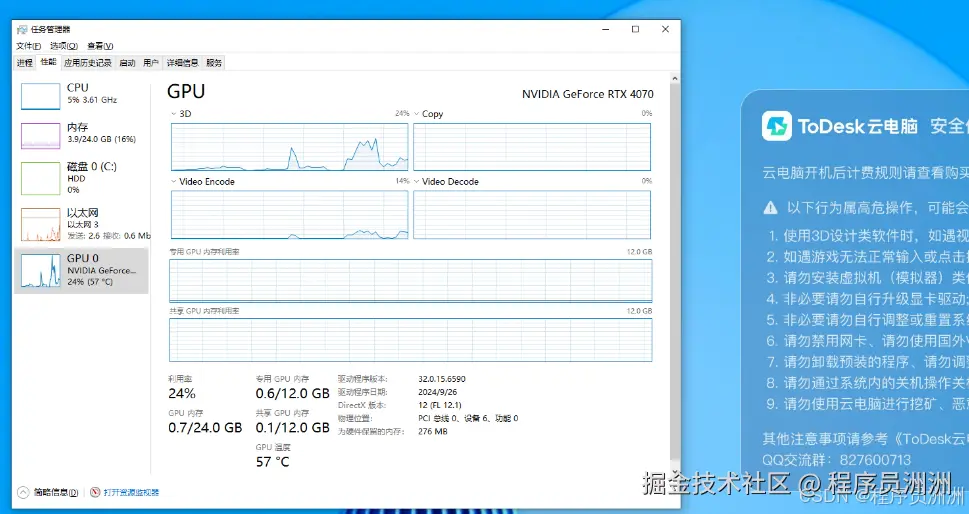Select the 磁盘 0 (C:) thumbnail graph
969x514 pixels.
pos(41,179)
